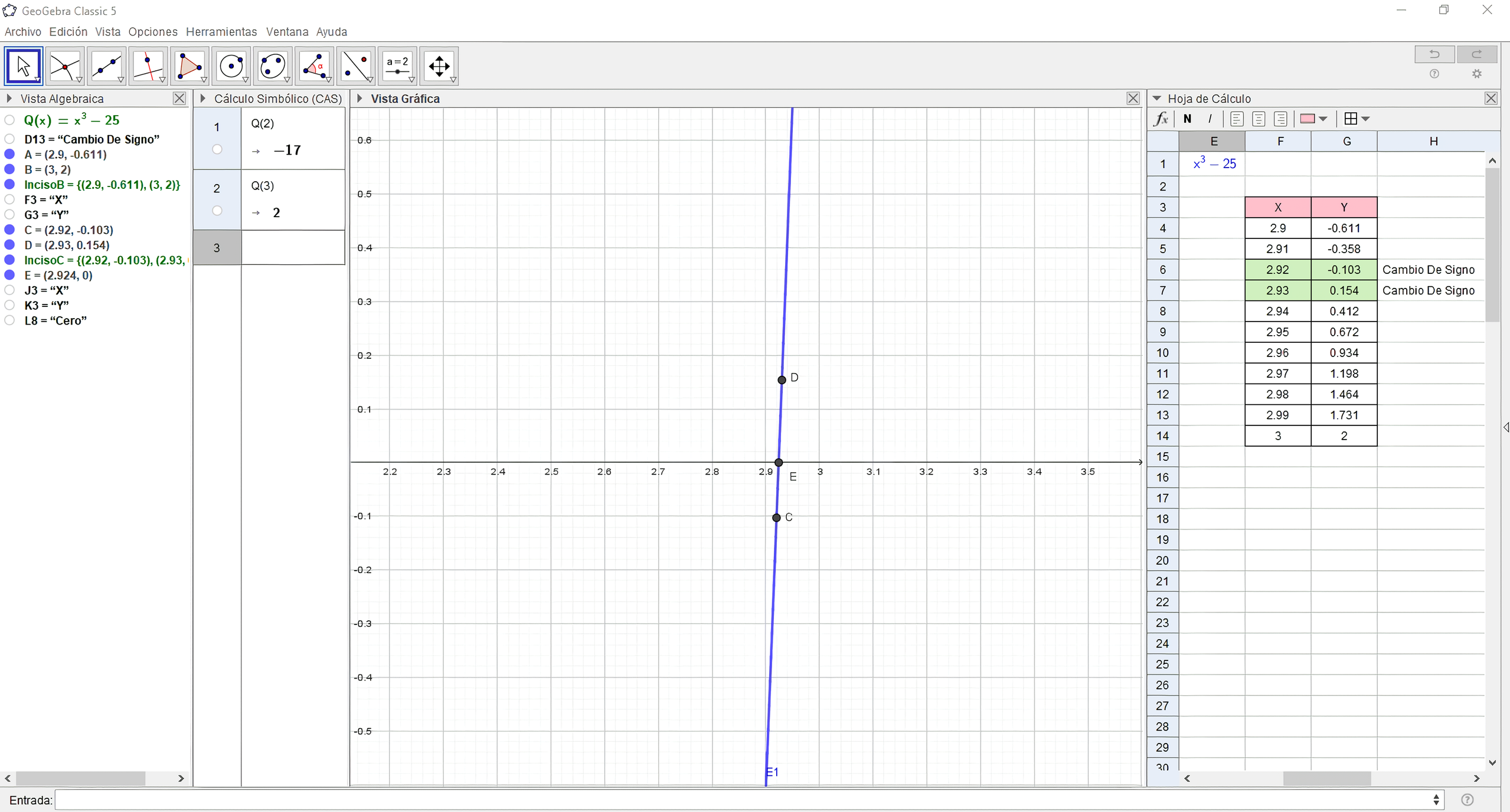Toggle visibility circle for CAS row 1
The width and height of the screenshot is (1510, 812).
tap(217, 149)
